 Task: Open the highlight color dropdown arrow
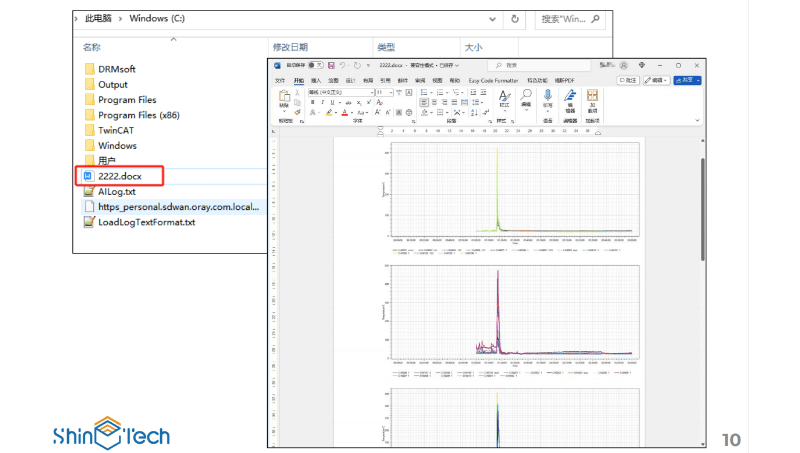(x=336, y=112)
